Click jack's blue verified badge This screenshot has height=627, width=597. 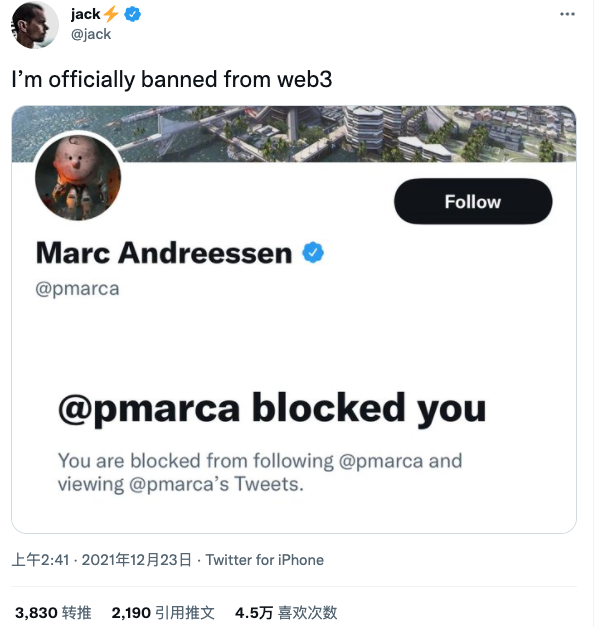(132, 14)
